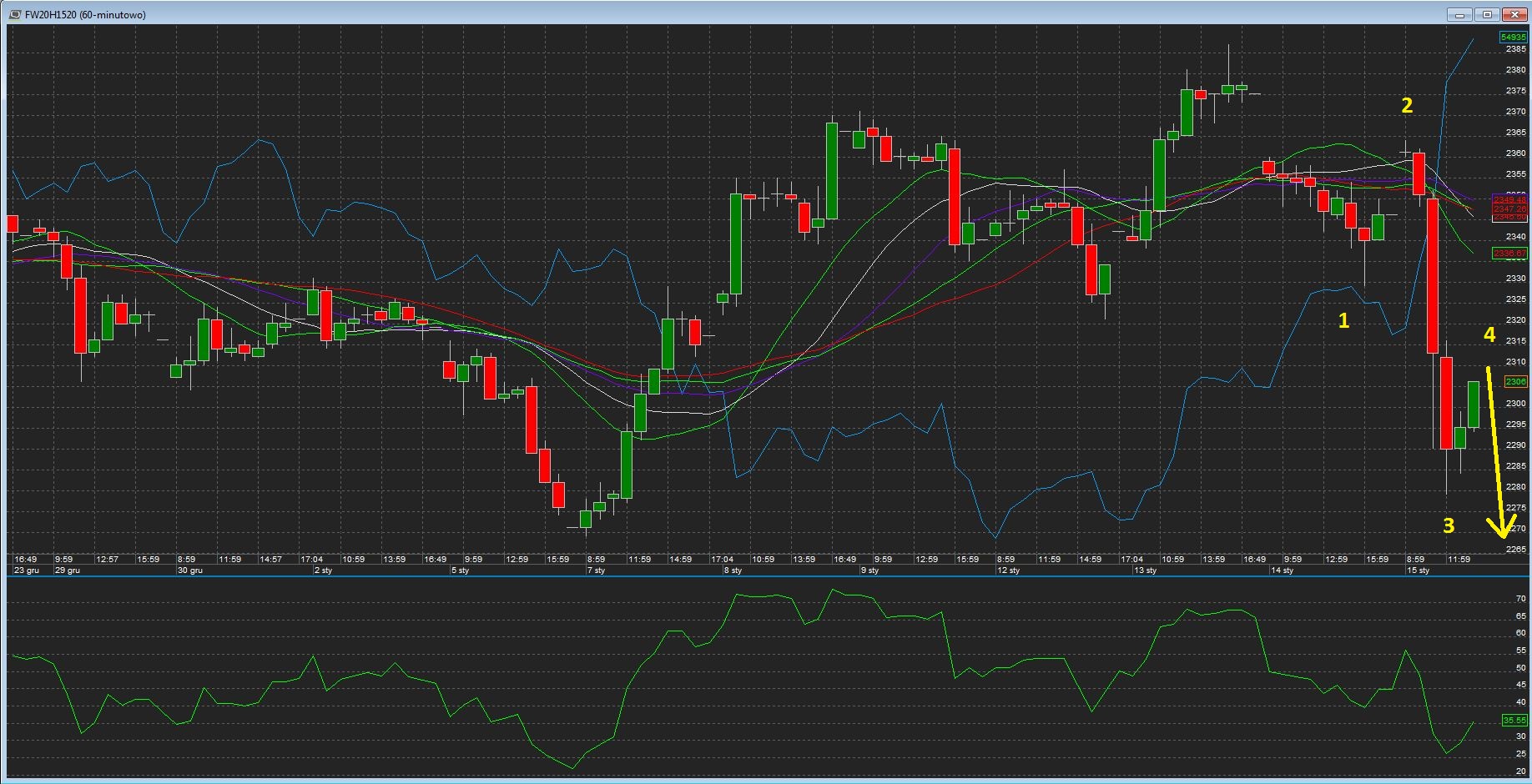Click the yellow annotation number 3
The width and height of the screenshot is (1532, 784).
tap(1449, 525)
